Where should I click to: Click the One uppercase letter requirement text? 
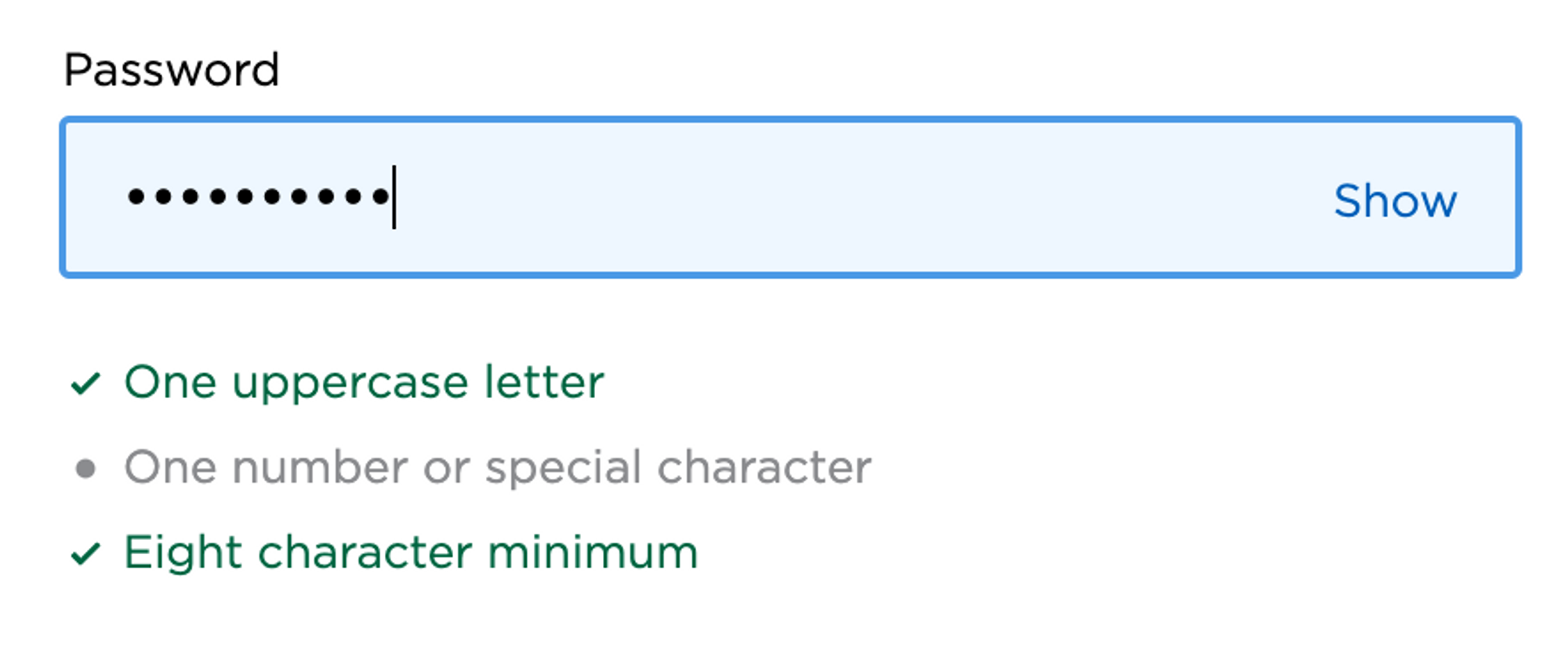click(x=364, y=383)
